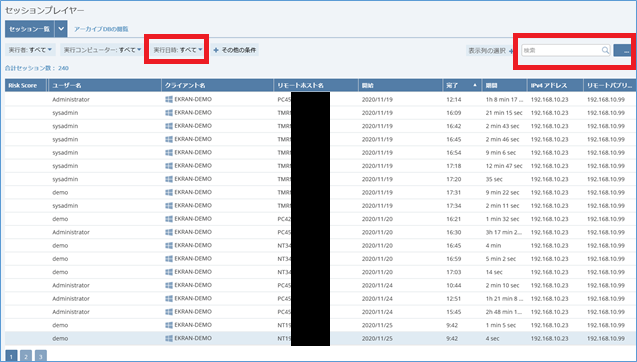Click completion time 17:20
The image size is (637, 362).
[x=453, y=179]
